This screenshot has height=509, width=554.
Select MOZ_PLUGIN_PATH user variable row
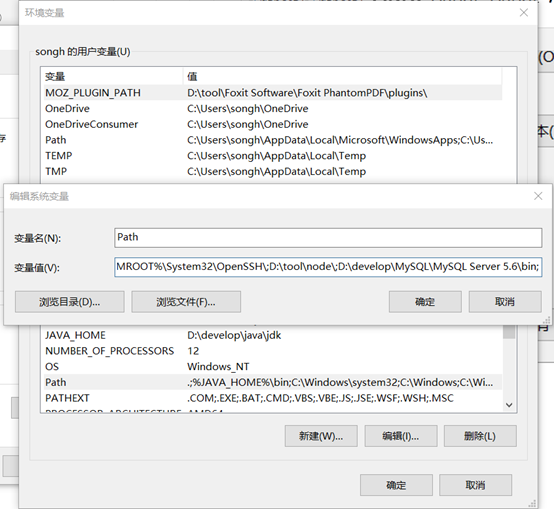tap(272, 93)
